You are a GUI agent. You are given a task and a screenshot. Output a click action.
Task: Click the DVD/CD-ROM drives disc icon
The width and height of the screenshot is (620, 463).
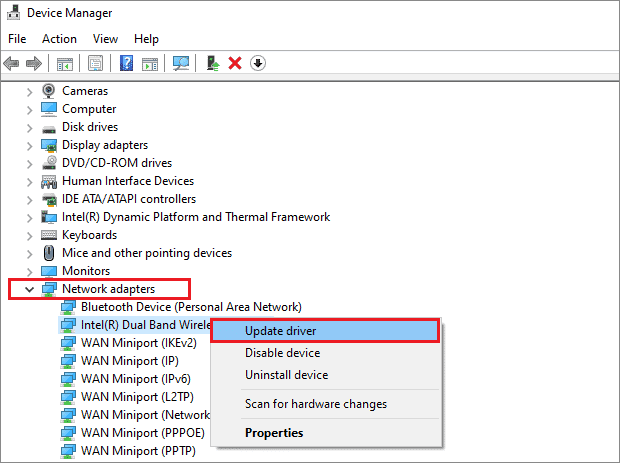click(x=49, y=163)
